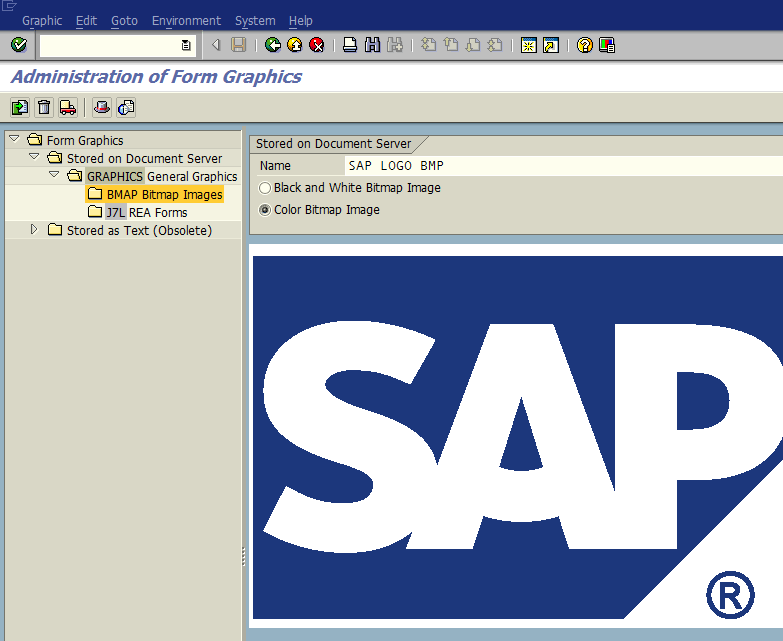Click the red Cancel icon
The width and height of the screenshot is (783, 641).
317,45
